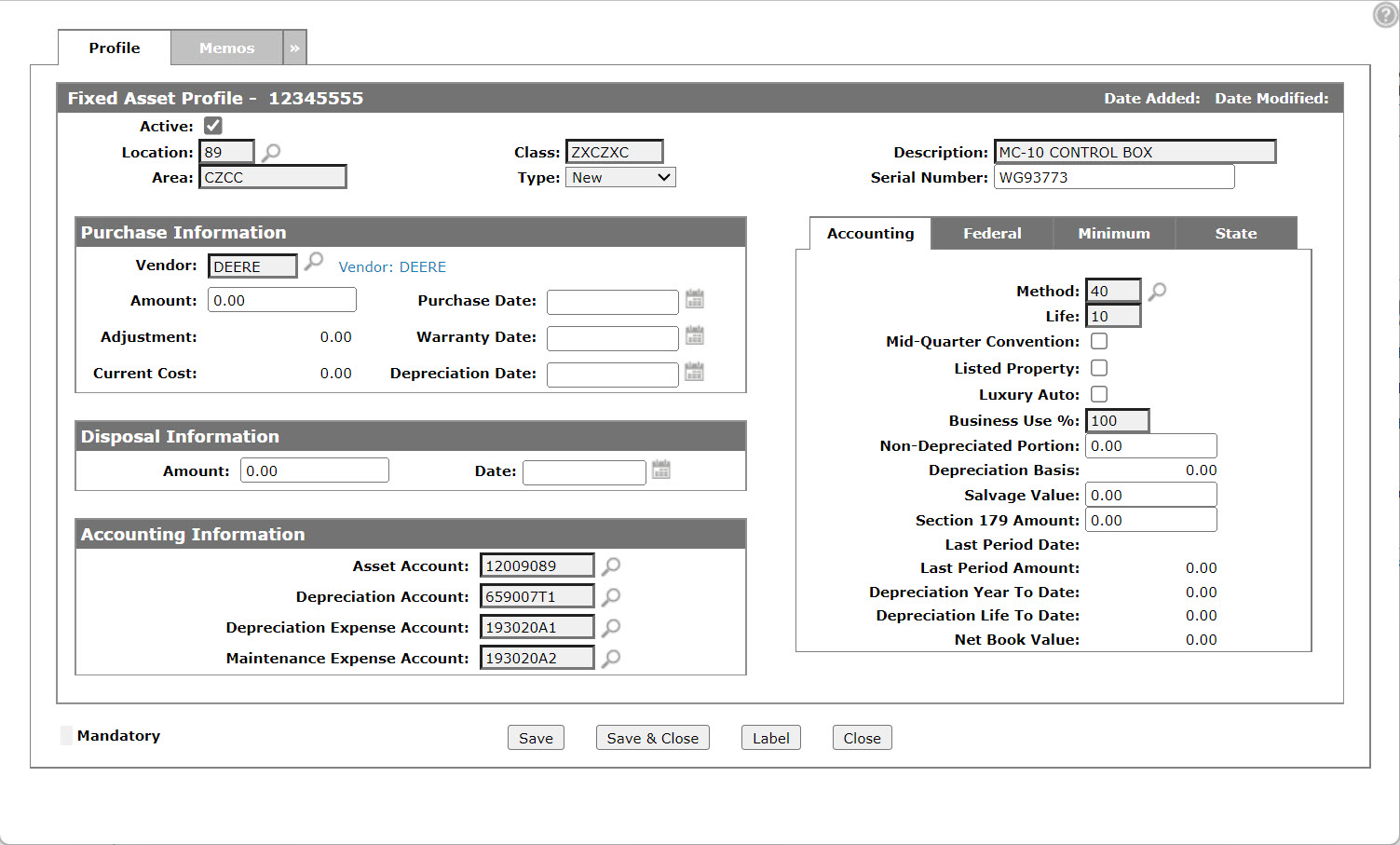Click the Mandatory legend label
Viewport: 1400px width, 845px height.
tap(118, 736)
